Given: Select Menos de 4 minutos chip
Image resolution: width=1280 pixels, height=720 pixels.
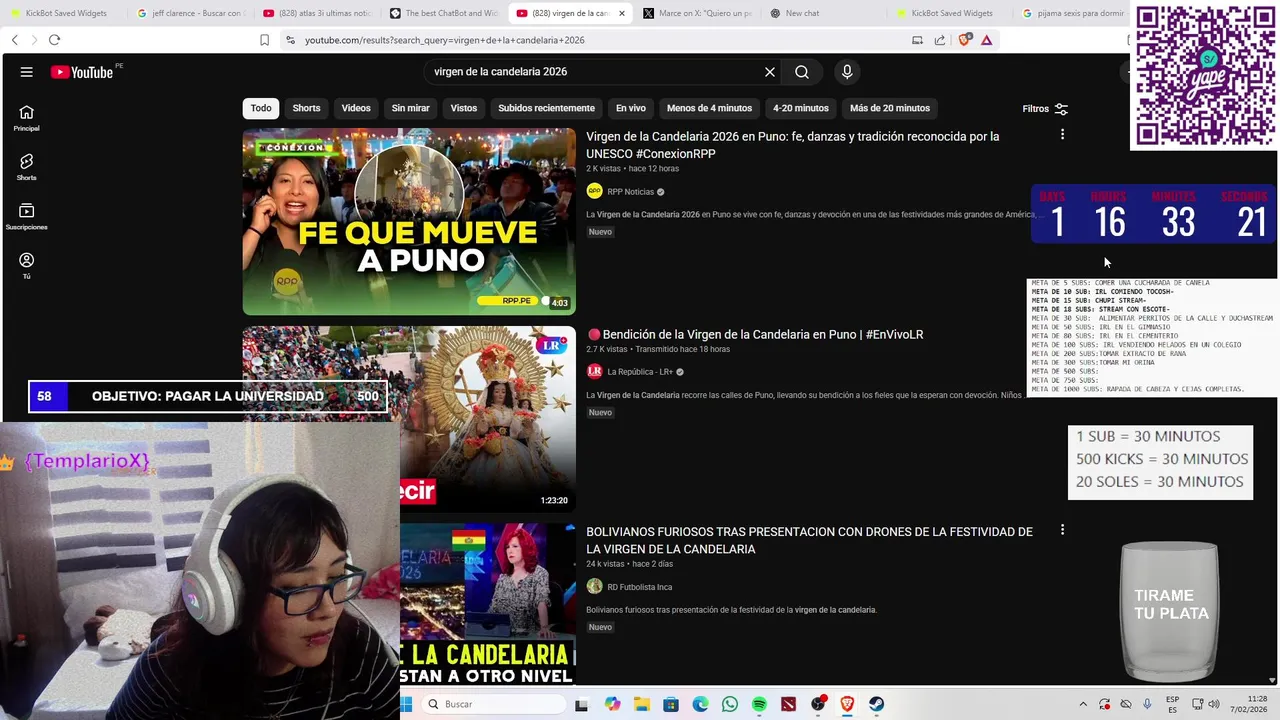Looking at the screenshot, I should [709, 108].
